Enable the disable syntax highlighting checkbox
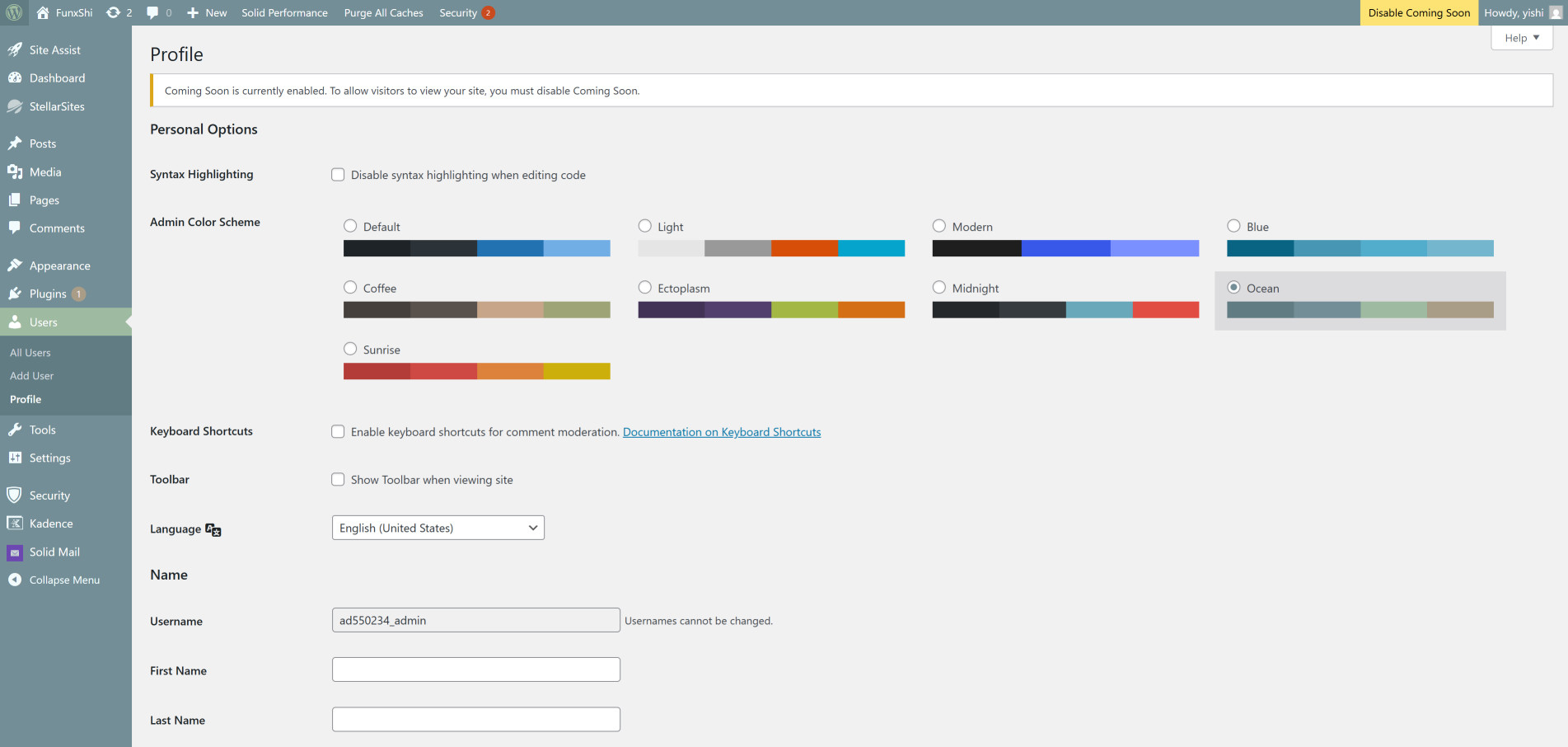Screen dimensions: 1568x747 coord(338,175)
